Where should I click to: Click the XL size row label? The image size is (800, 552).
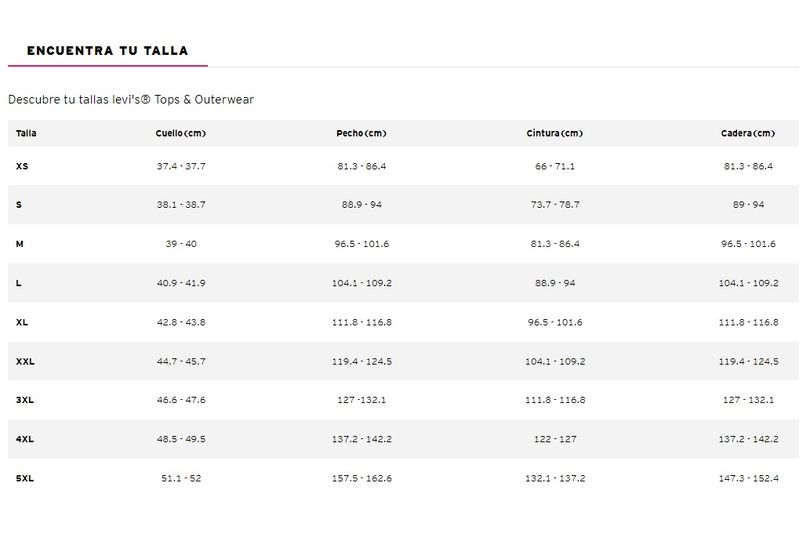click(22, 322)
